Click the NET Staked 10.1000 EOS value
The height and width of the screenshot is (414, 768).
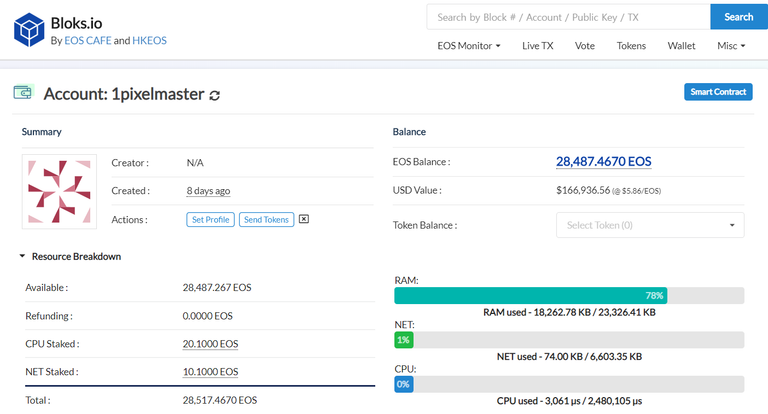pyautogui.click(x=211, y=372)
